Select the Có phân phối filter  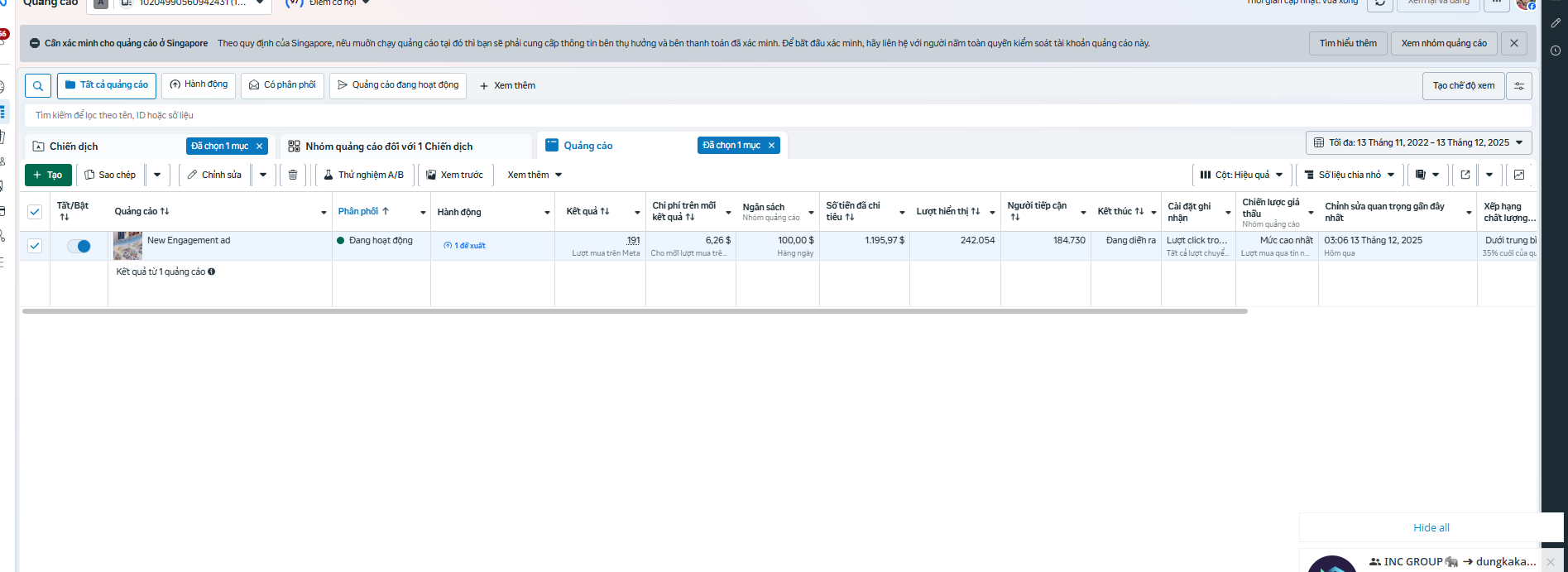(282, 85)
